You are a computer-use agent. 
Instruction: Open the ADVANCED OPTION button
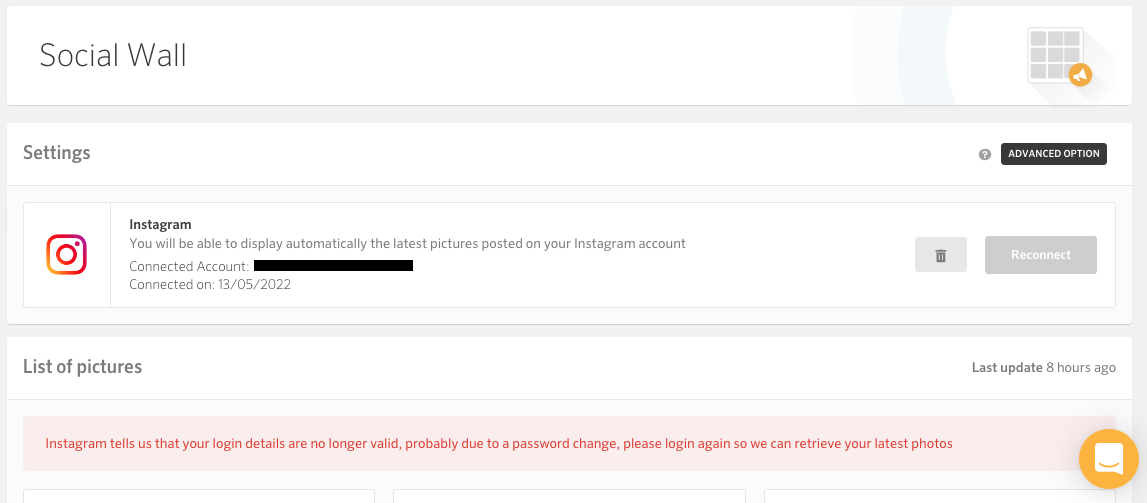1054,154
